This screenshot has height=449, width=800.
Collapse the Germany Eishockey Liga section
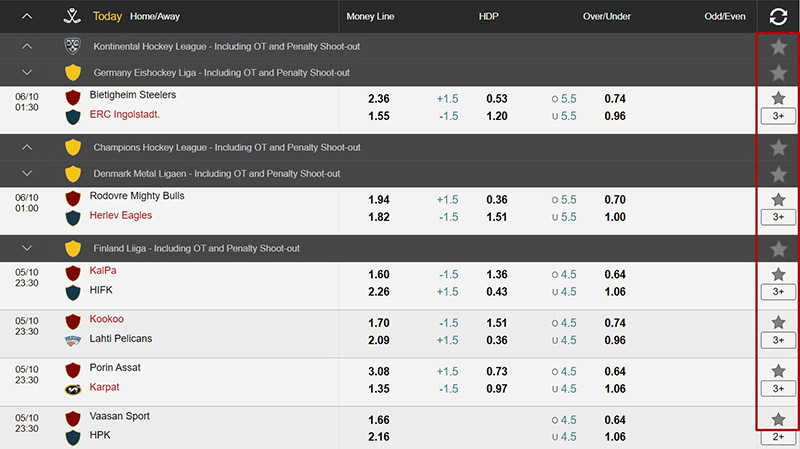pos(27,72)
